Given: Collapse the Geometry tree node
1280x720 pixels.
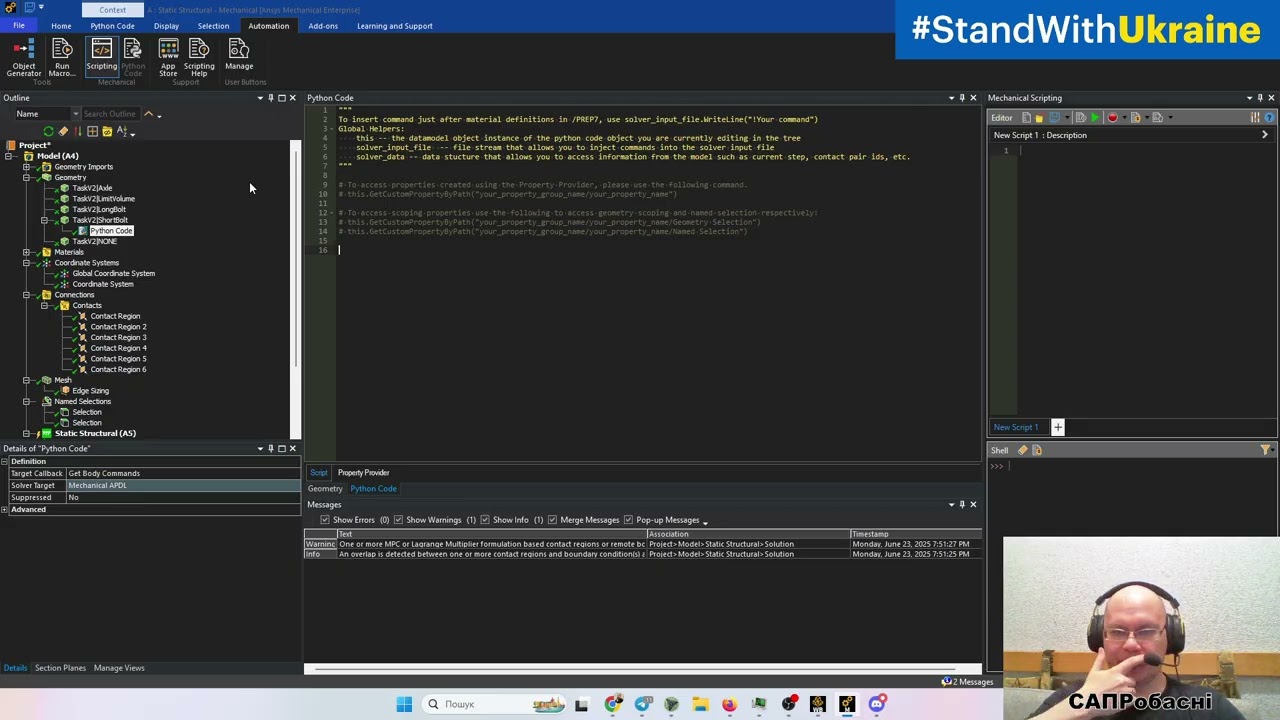Looking at the screenshot, I should (27, 178).
